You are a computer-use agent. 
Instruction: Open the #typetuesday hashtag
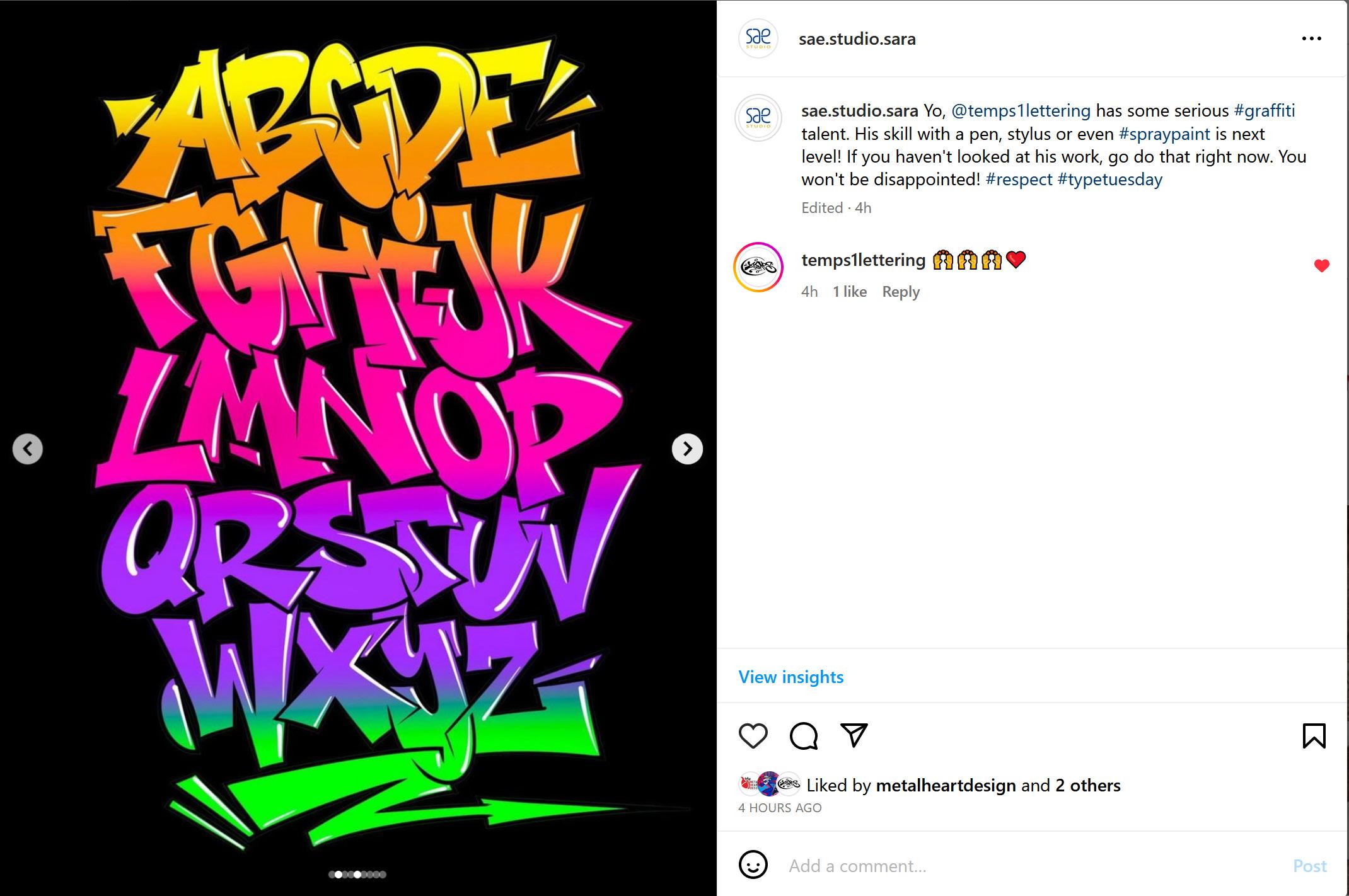click(1110, 180)
